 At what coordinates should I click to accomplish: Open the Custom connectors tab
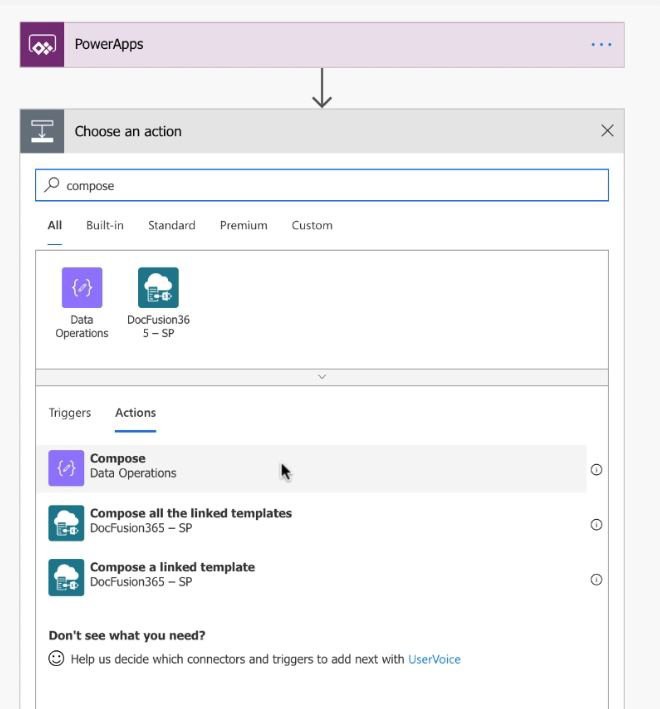312,225
